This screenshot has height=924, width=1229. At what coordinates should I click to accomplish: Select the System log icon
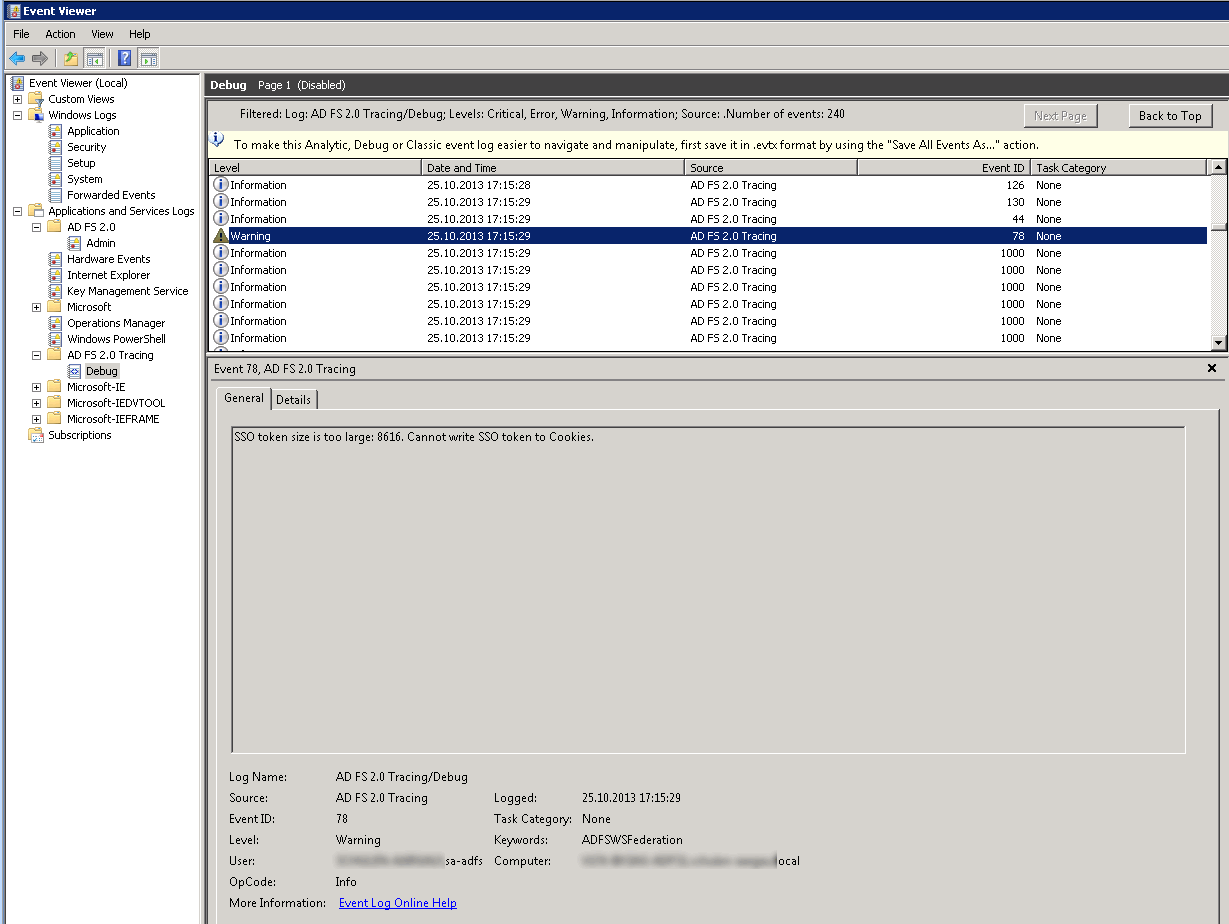tap(56, 179)
